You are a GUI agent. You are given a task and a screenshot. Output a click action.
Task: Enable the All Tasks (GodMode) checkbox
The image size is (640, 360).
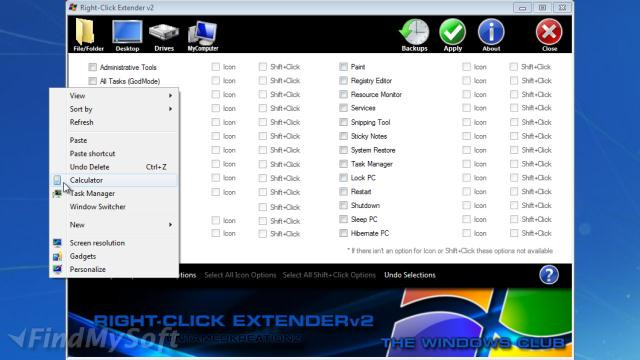click(x=92, y=81)
